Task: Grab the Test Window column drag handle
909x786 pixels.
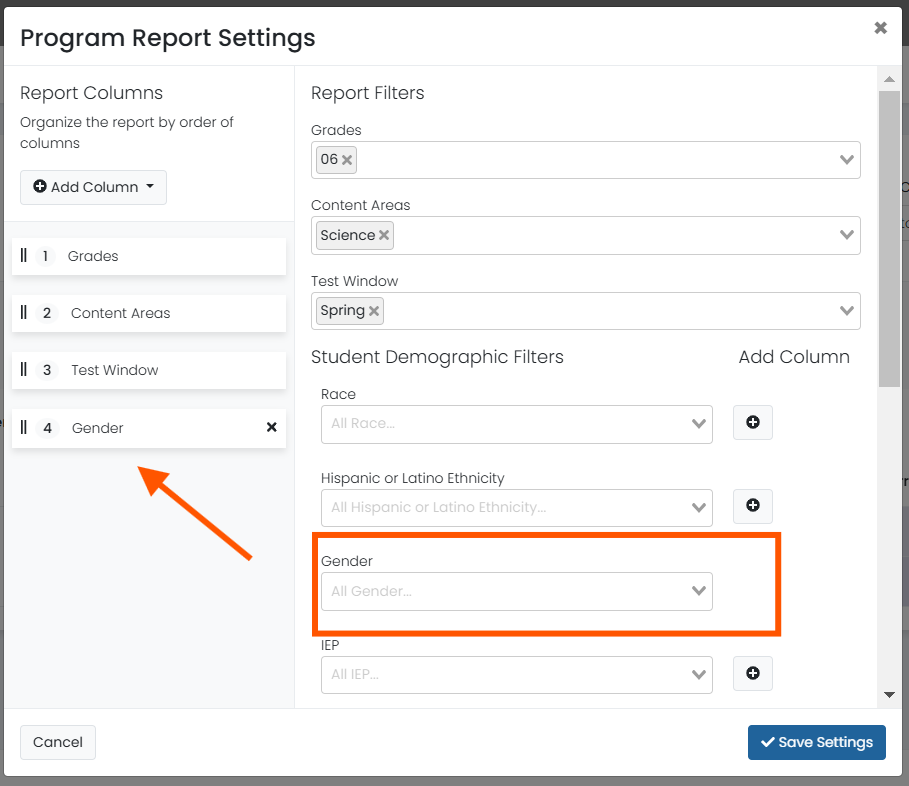Action: (24, 370)
